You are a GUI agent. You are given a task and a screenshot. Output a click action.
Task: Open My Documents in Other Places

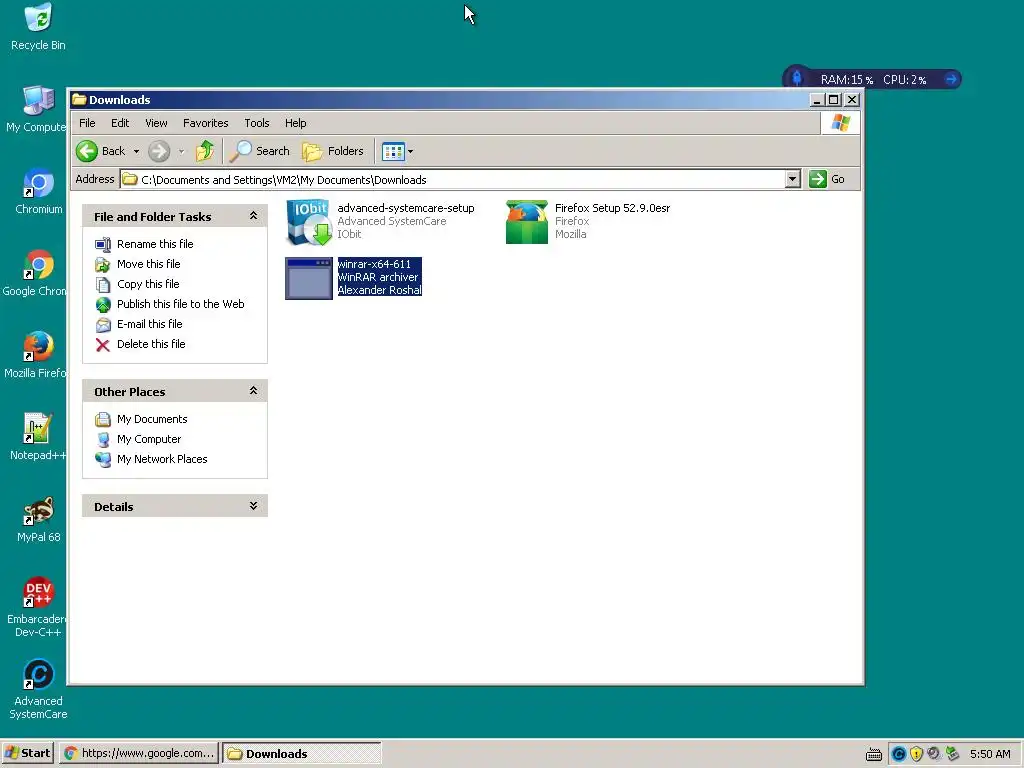(152, 419)
